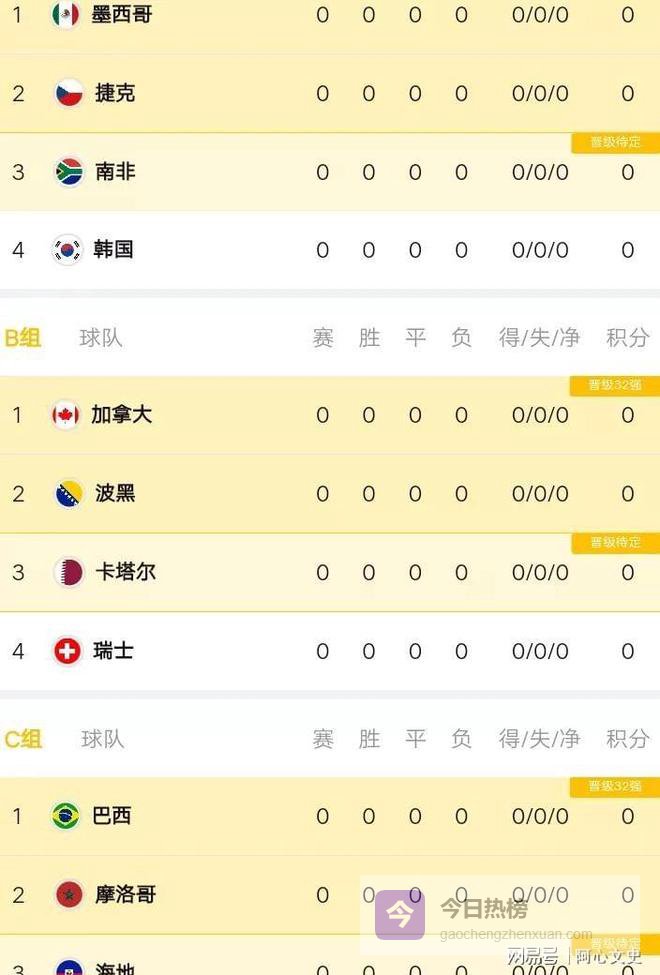Open the 加拿大 team name
Screen dimensions: 660x975
[121, 415]
